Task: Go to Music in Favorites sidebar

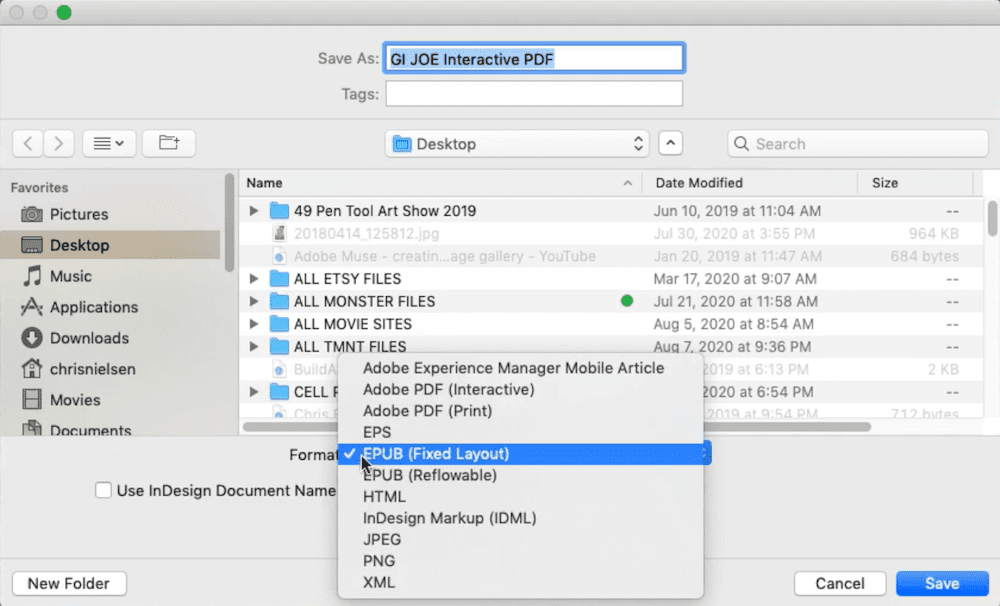Action: (x=70, y=276)
